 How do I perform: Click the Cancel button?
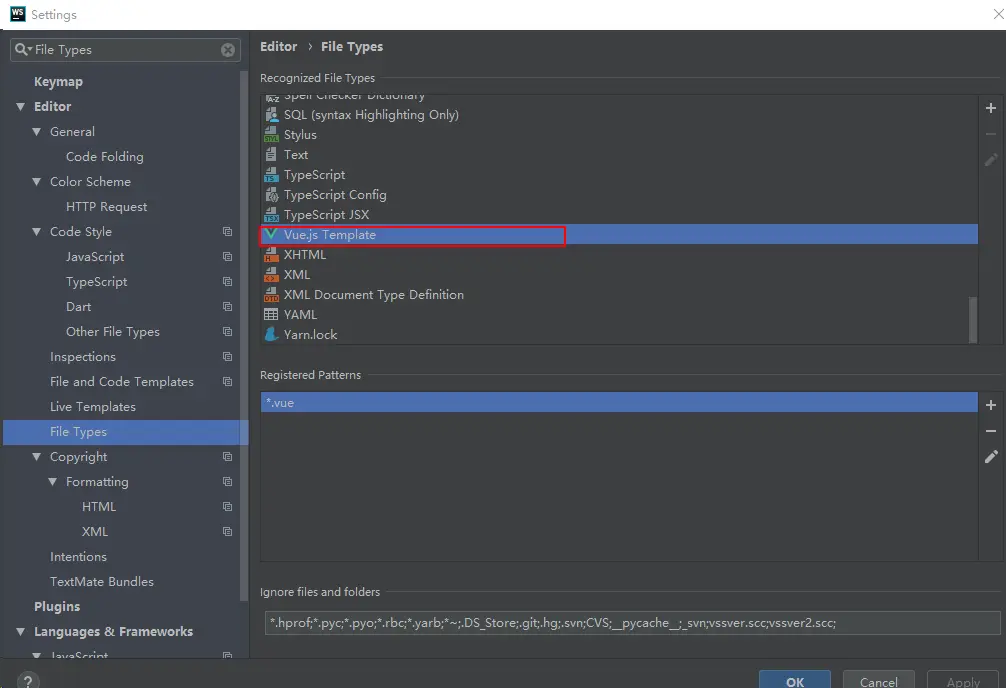tap(878, 681)
